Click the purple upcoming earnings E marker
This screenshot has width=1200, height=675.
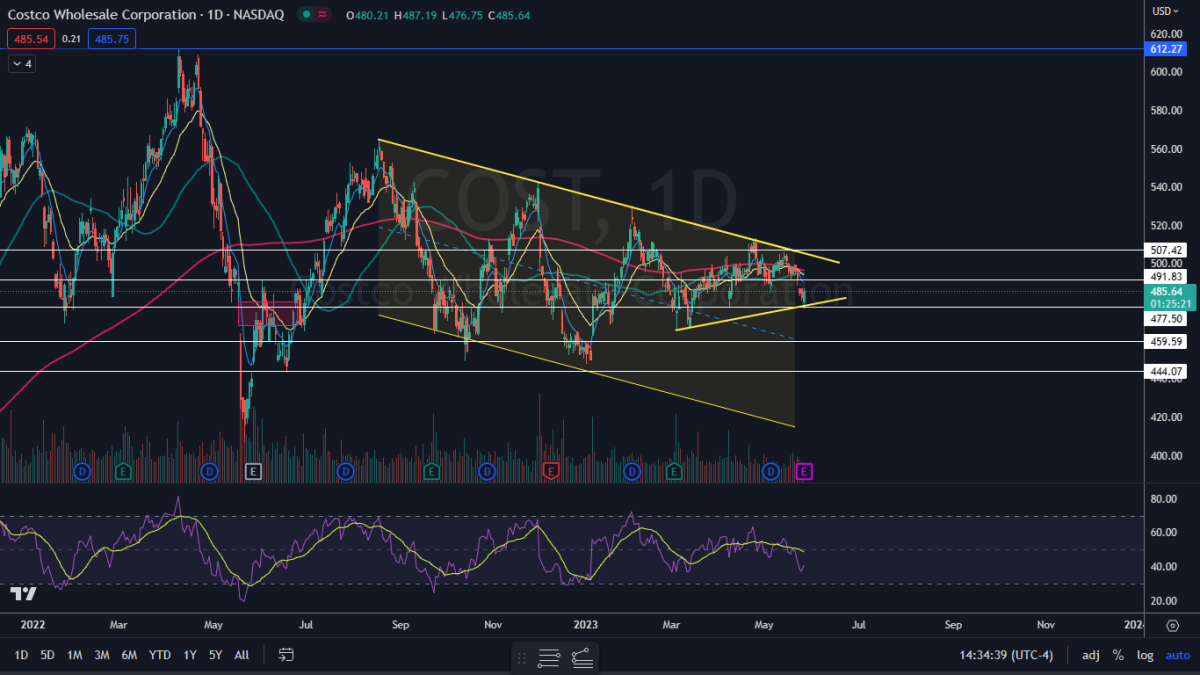point(804,470)
